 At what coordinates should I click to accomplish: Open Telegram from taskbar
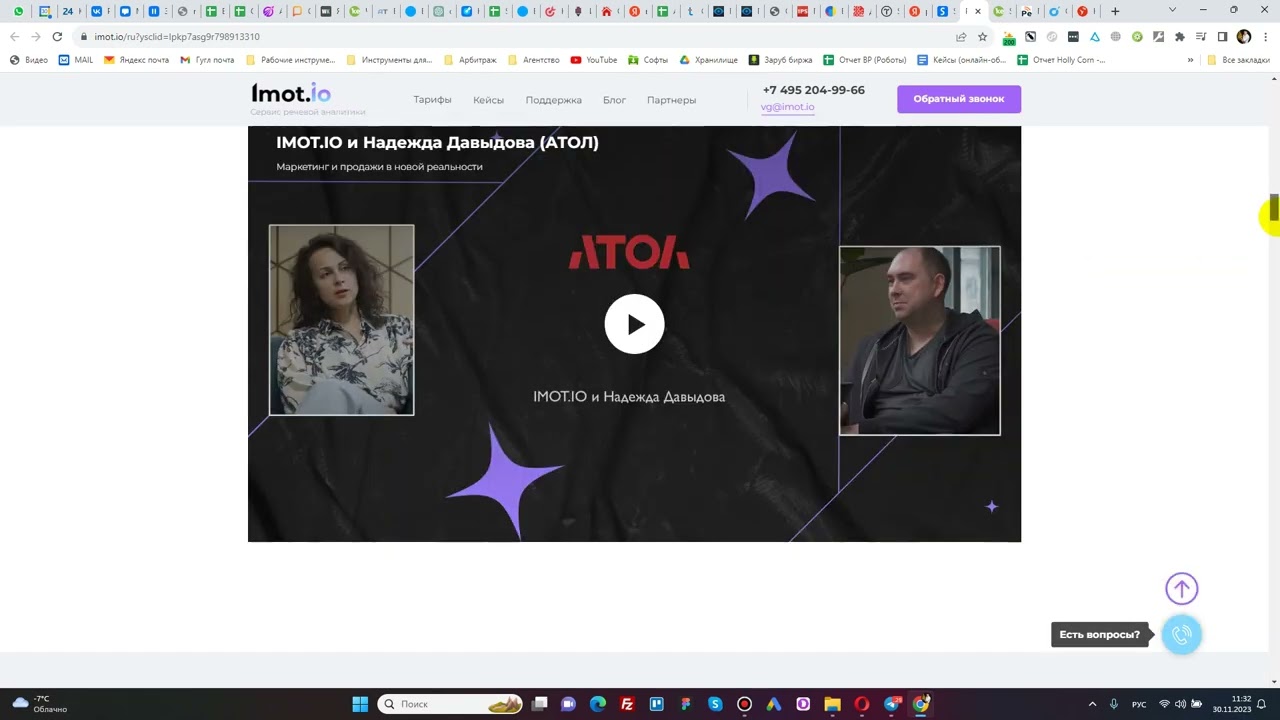coord(892,704)
